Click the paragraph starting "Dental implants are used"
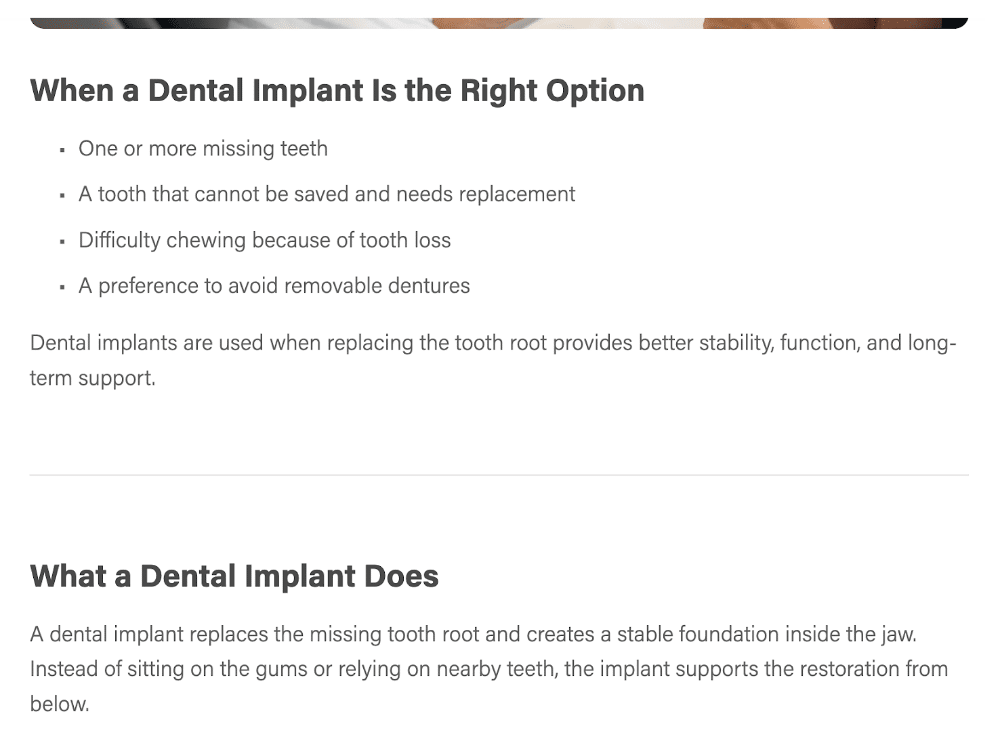985x747 pixels. coord(400,344)
